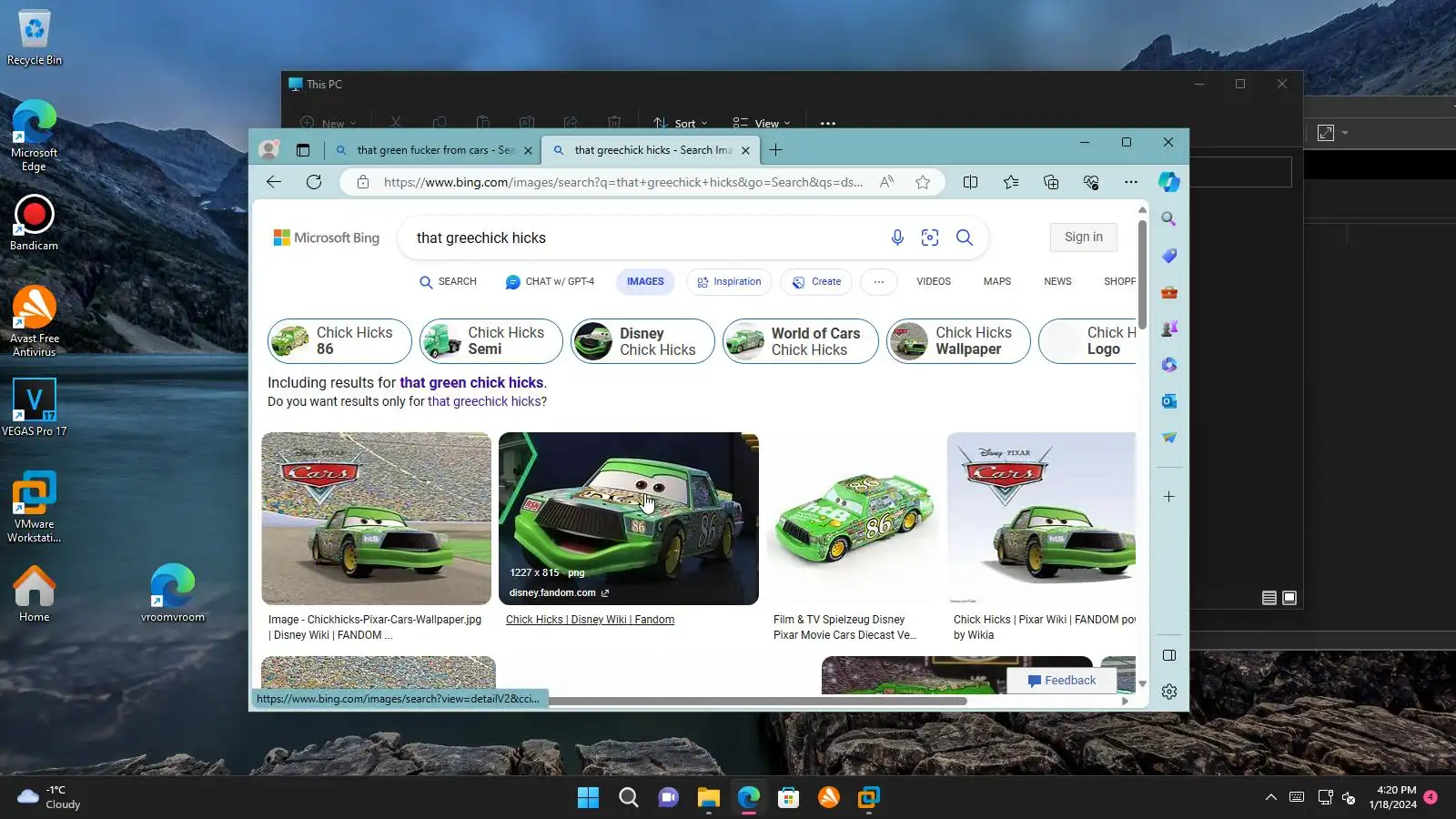Screen dimensions: 1456x819
Task: Open the tab actions menu in Edge
Action: (x=303, y=150)
